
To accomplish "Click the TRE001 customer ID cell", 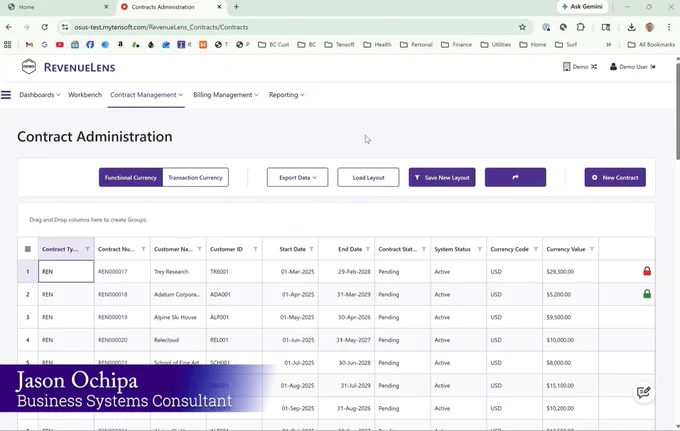I will tap(234, 271).
